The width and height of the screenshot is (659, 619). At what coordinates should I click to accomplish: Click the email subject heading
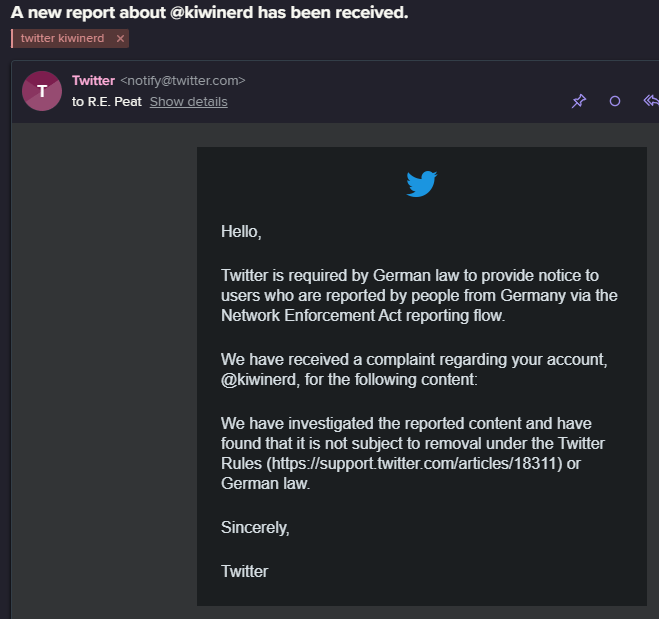coord(209,13)
